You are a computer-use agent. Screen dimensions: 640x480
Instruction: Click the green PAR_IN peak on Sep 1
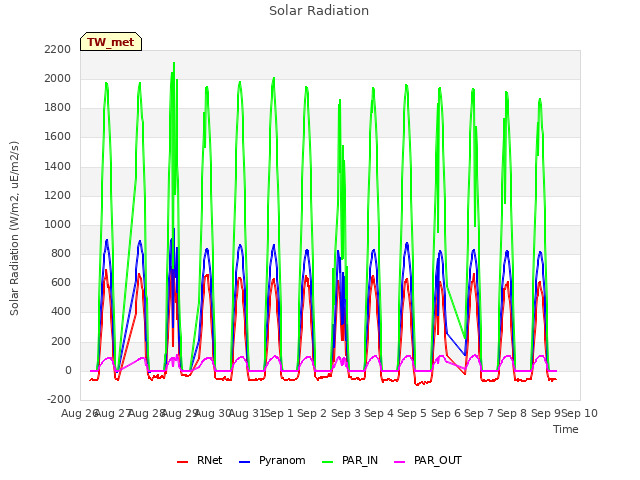(x=274, y=78)
